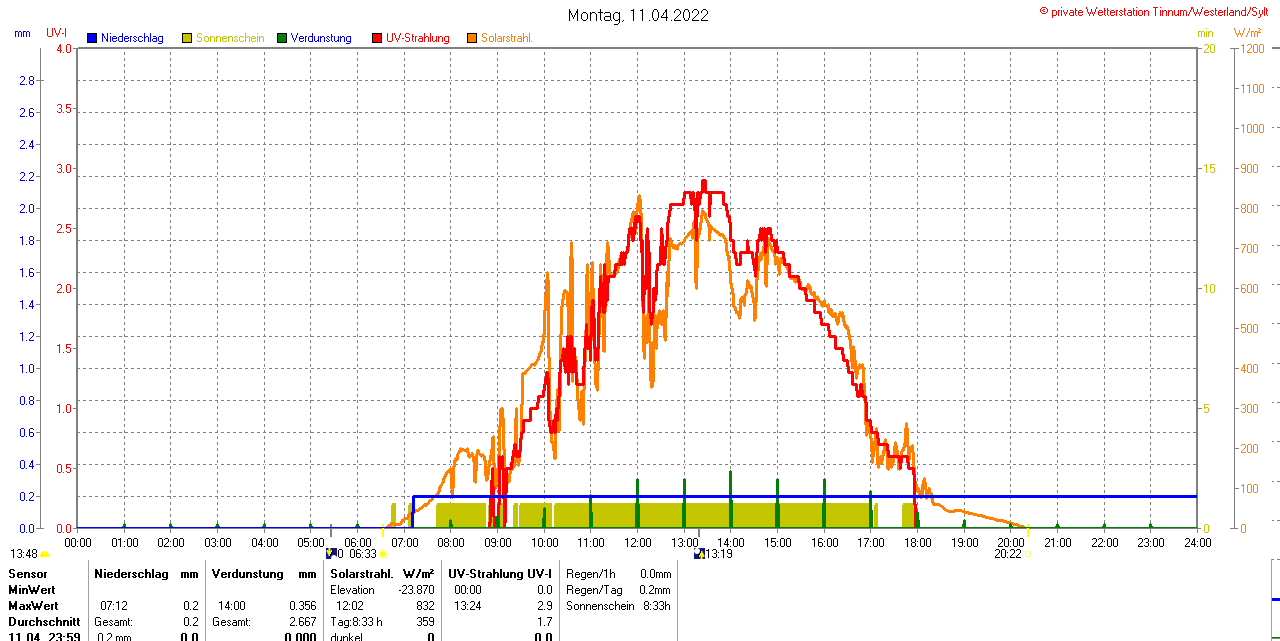
Task: Select the Niederschlag legend label
Action: point(132,38)
